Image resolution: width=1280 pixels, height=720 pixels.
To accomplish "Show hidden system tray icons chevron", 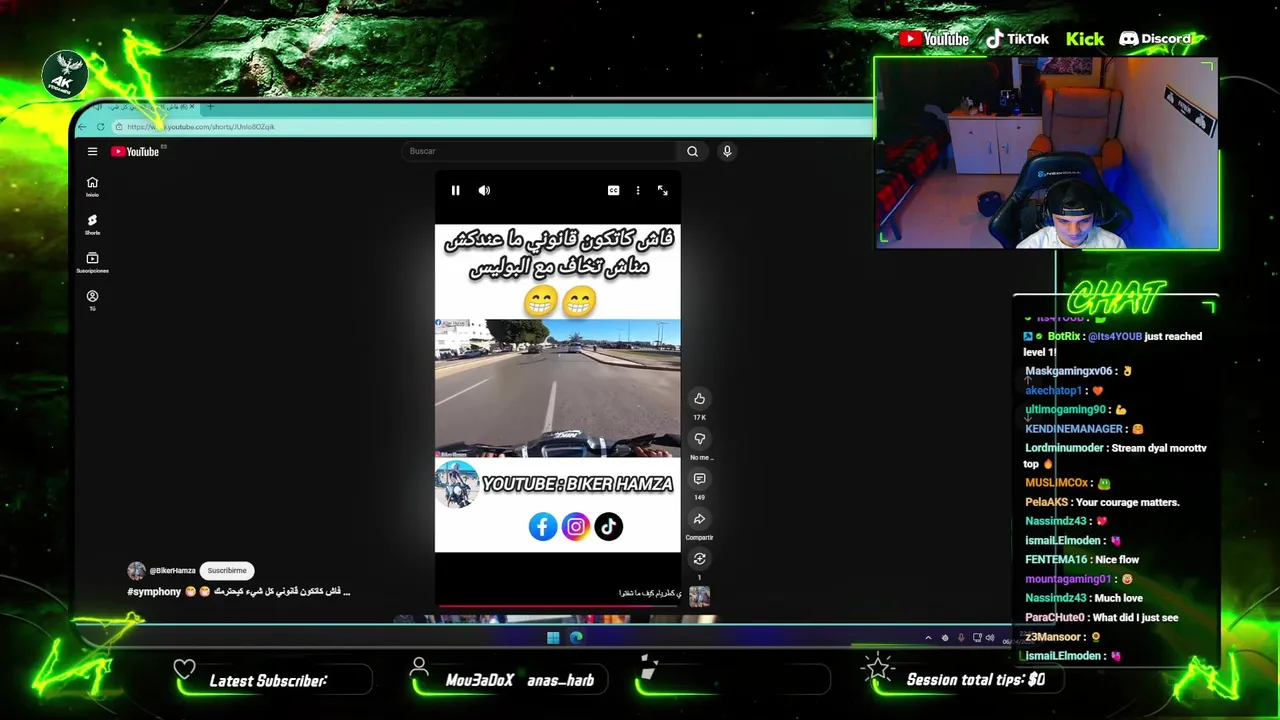I will tap(928, 638).
